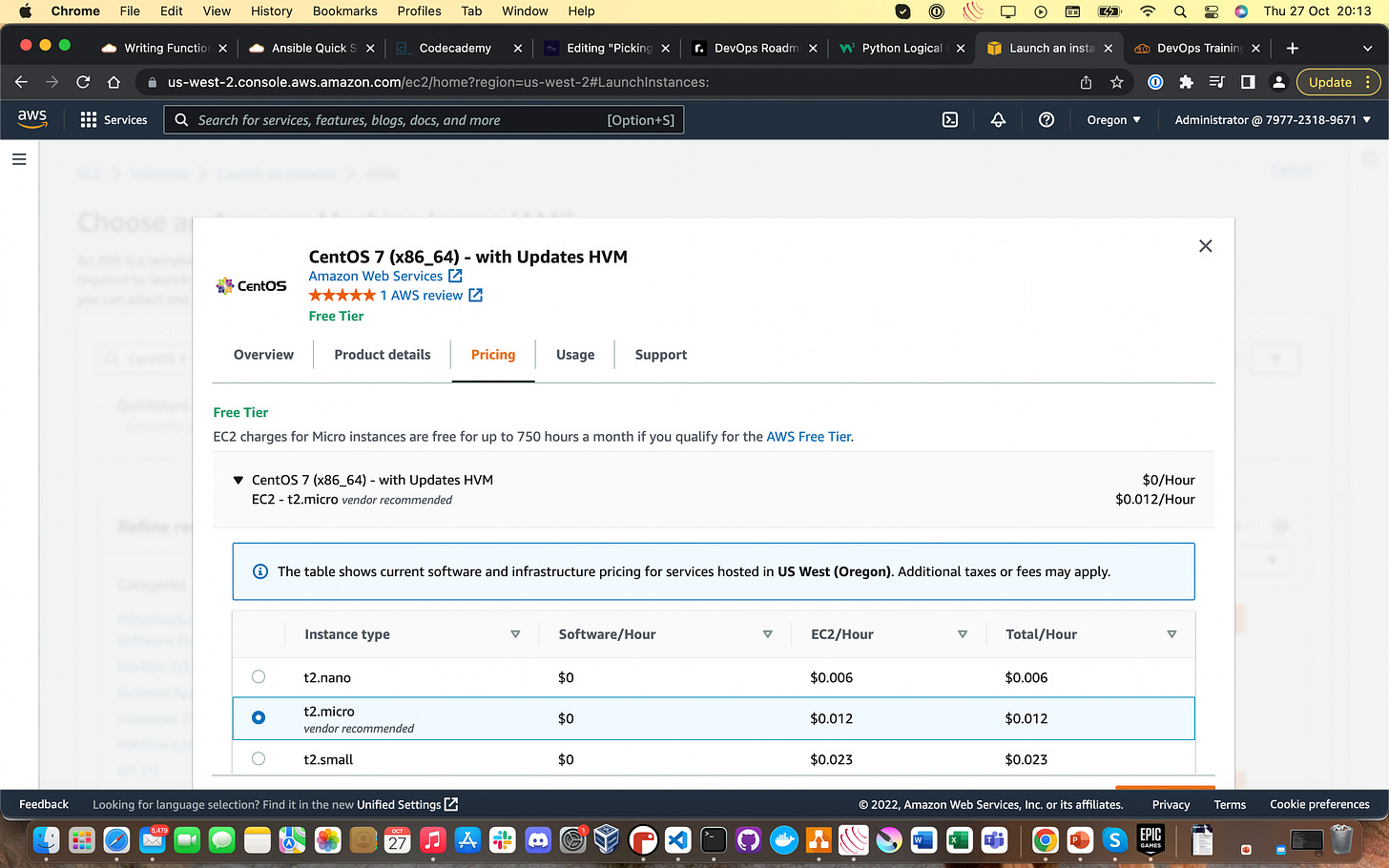Open AWS CloudShell icon in the console header
This screenshot has height=868, width=1389.
pyautogui.click(x=950, y=120)
